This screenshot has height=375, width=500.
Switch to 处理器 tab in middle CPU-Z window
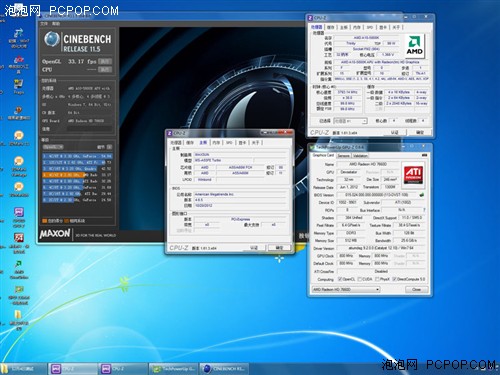coord(176,143)
